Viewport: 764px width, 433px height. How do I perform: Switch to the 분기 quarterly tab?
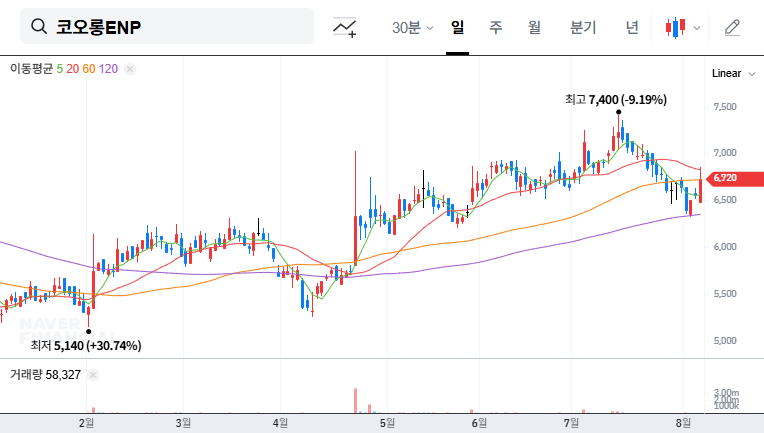[x=583, y=28]
